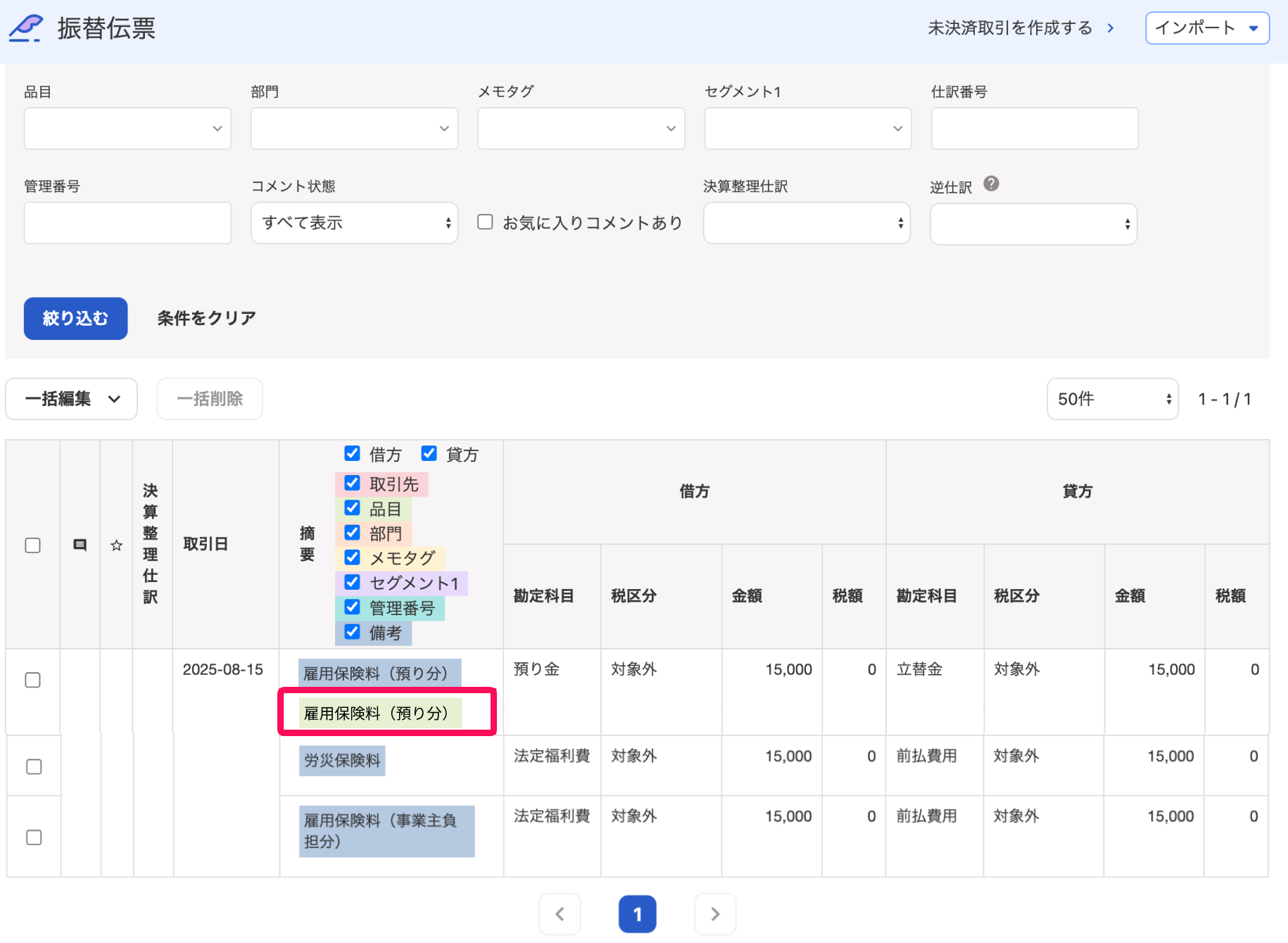The height and width of the screenshot is (943, 1288).
Task: Enable お気に入りコメントあり checkbox
Action: click(485, 222)
